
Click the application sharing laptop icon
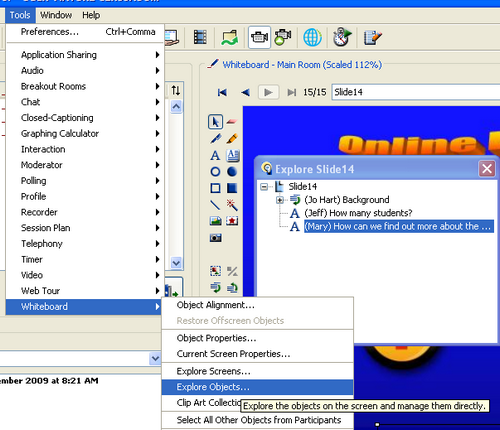click(x=172, y=37)
